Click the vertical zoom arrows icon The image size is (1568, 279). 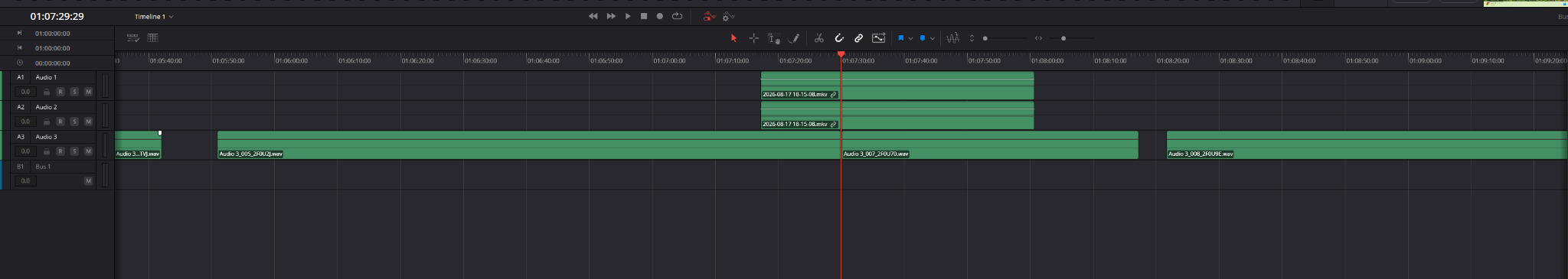point(972,38)
